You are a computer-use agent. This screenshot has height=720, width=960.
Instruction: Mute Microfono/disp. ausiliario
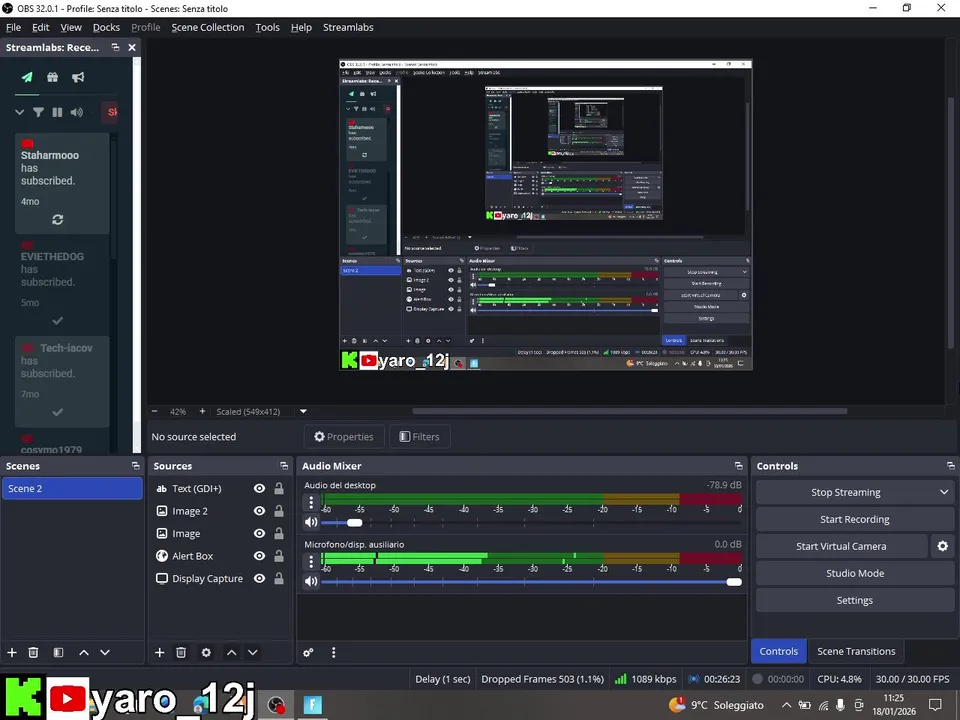(x=311, y=581)
